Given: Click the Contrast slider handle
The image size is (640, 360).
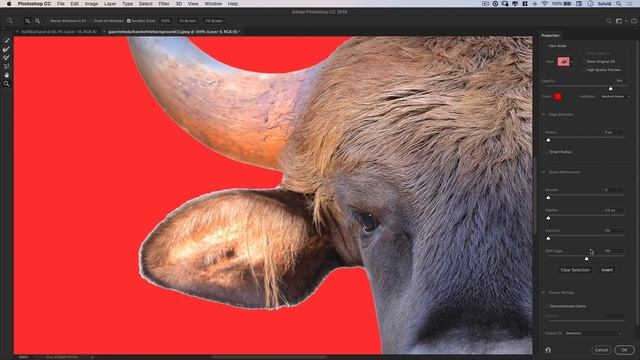Looking at the screenshot, I should click(x=548, y=238).
